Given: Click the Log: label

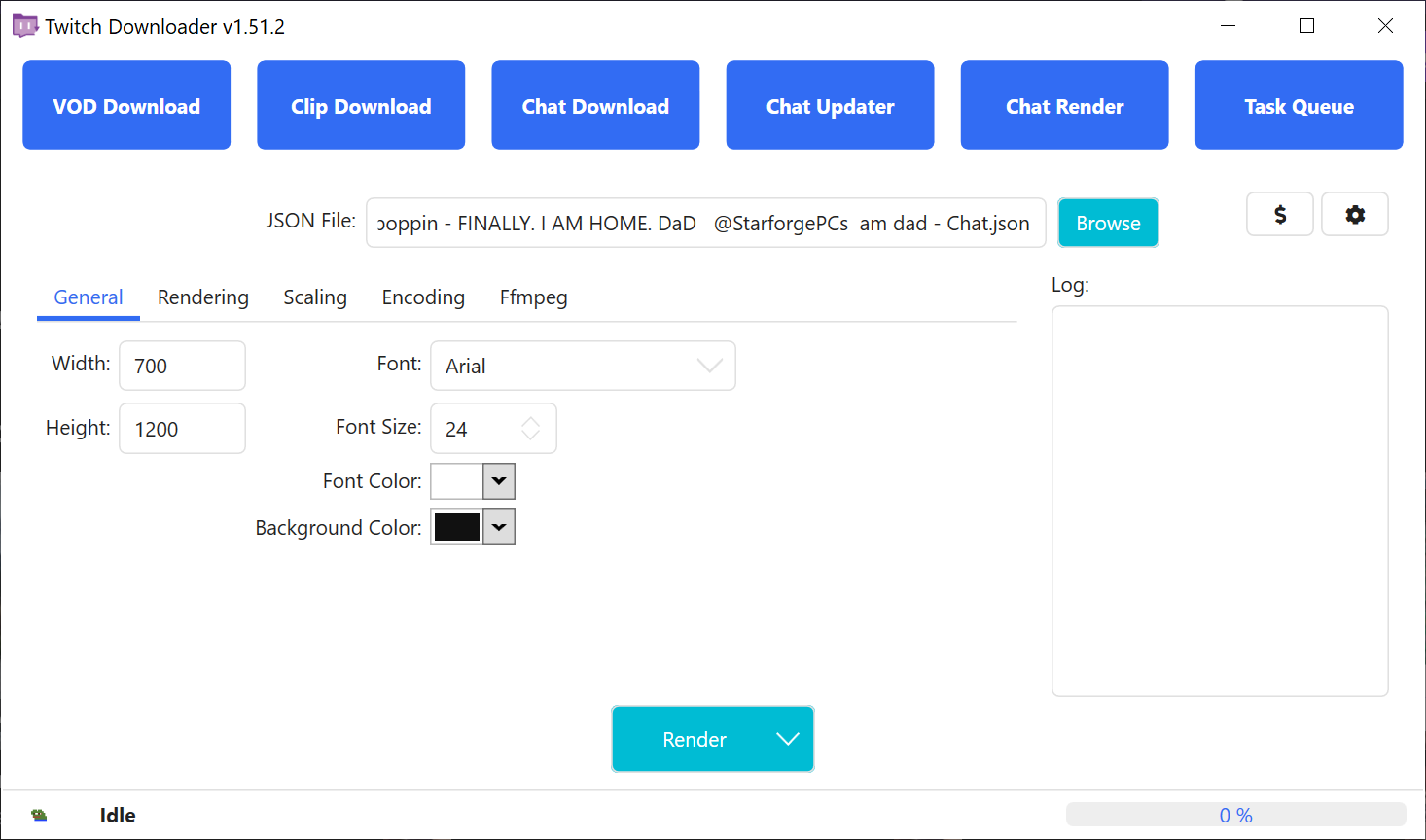Looking at the screenshot, I should pyautogui.click(x=1070, y=285).
